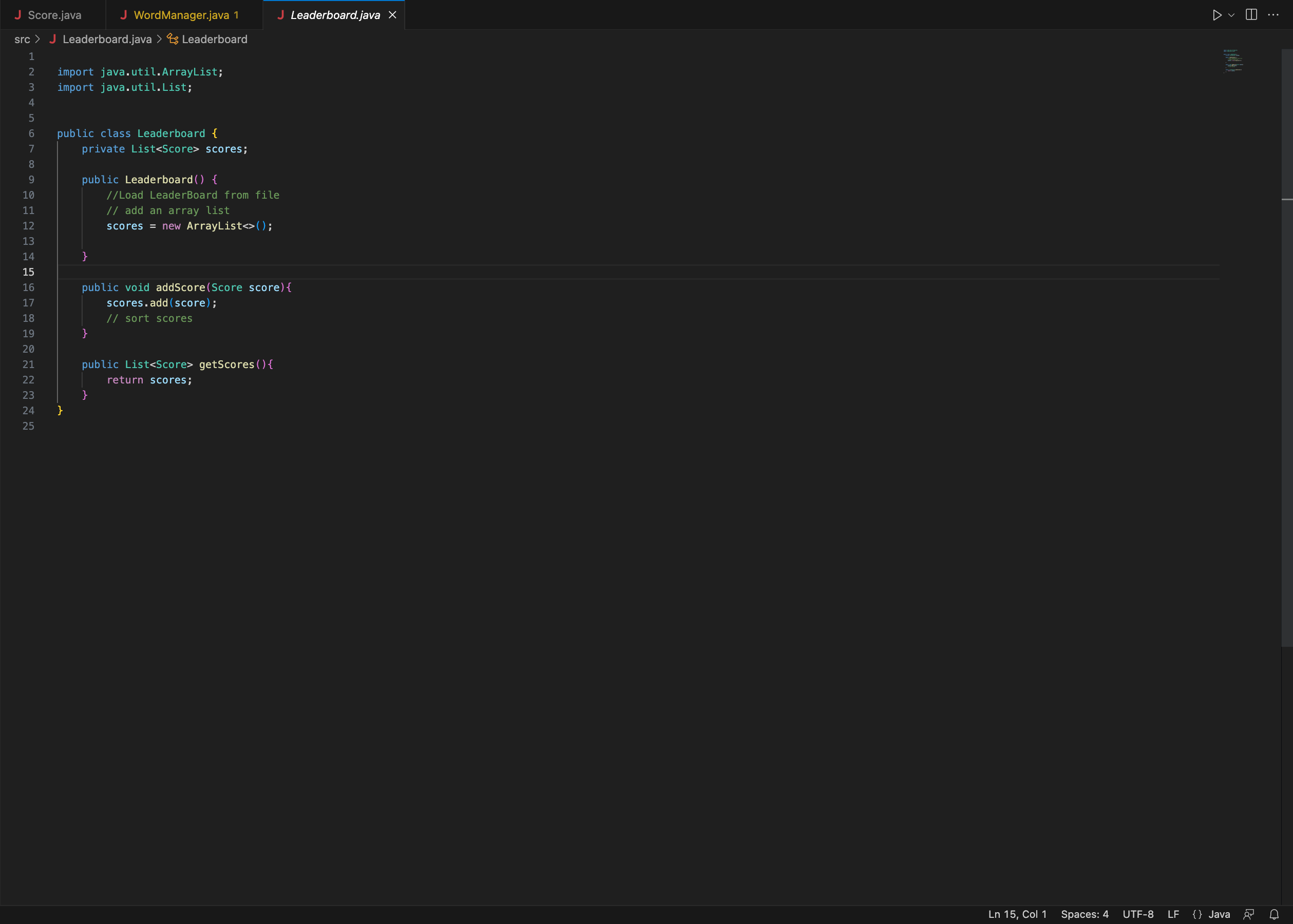Go to line via Ln 15, Col 1
Viewport: 1293px width, 924px height.
[1017, 914]
